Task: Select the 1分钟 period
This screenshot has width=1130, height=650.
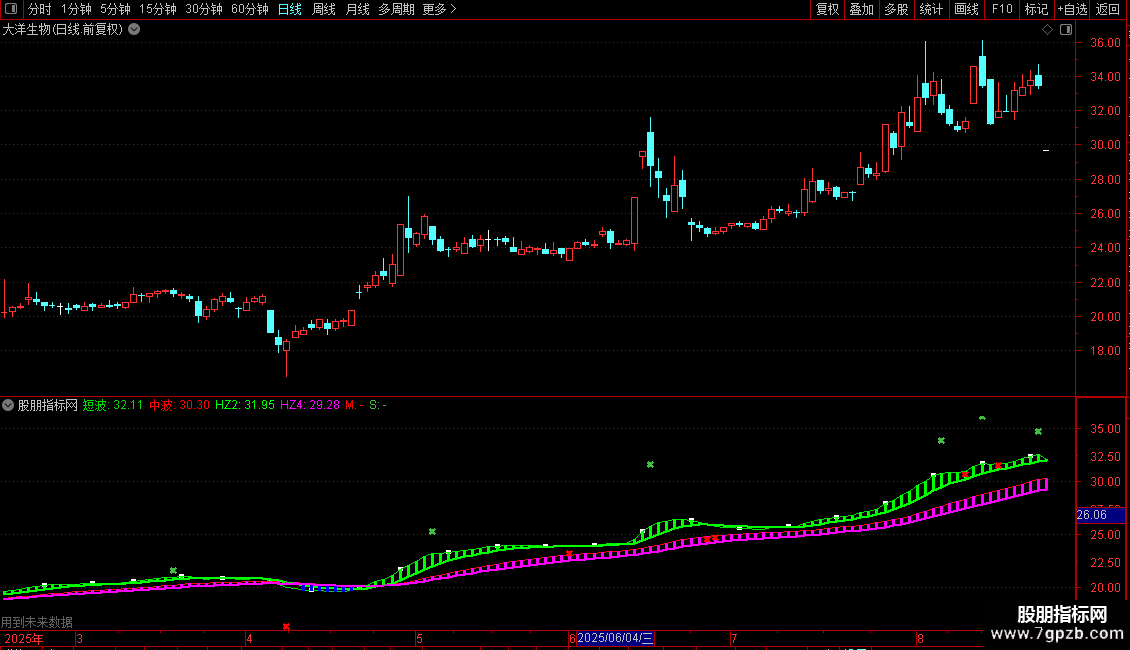Action: (x=76, y=9)
